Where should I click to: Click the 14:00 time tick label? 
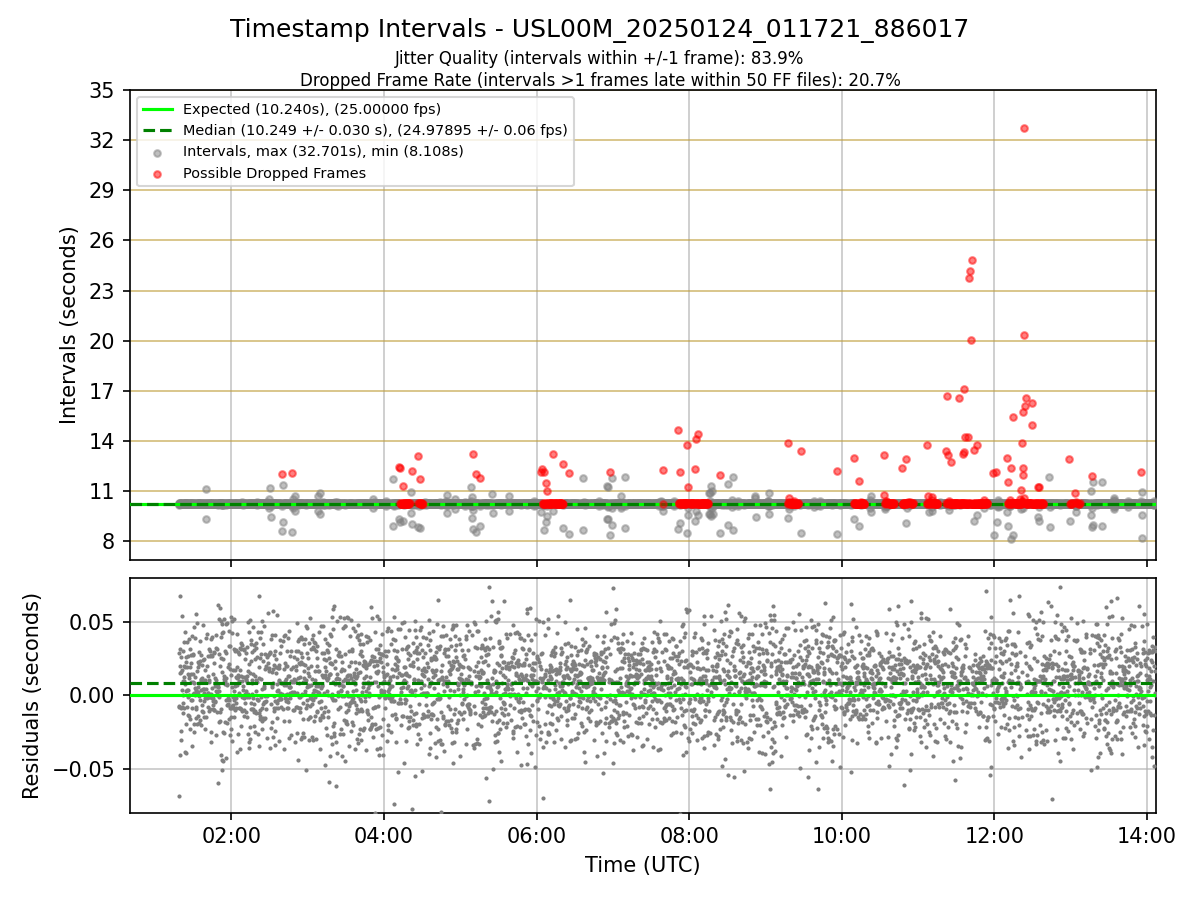pos(1147,835)
